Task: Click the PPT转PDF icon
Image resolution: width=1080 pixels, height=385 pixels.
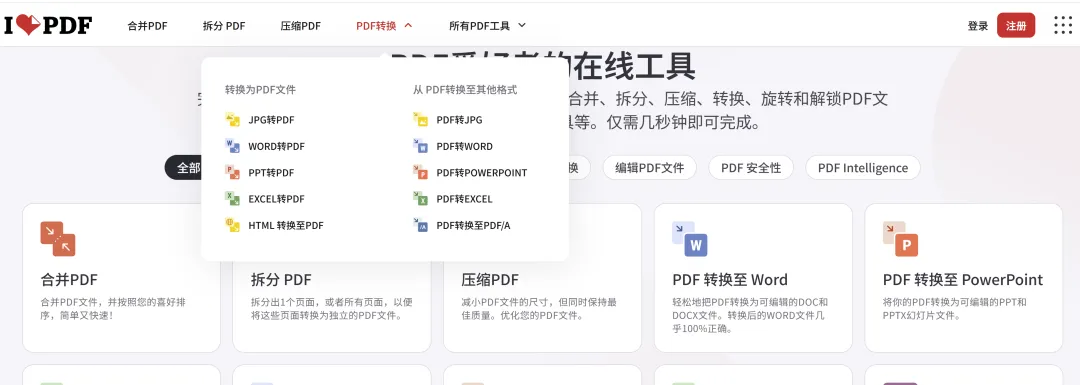Action: pos(232,172)
